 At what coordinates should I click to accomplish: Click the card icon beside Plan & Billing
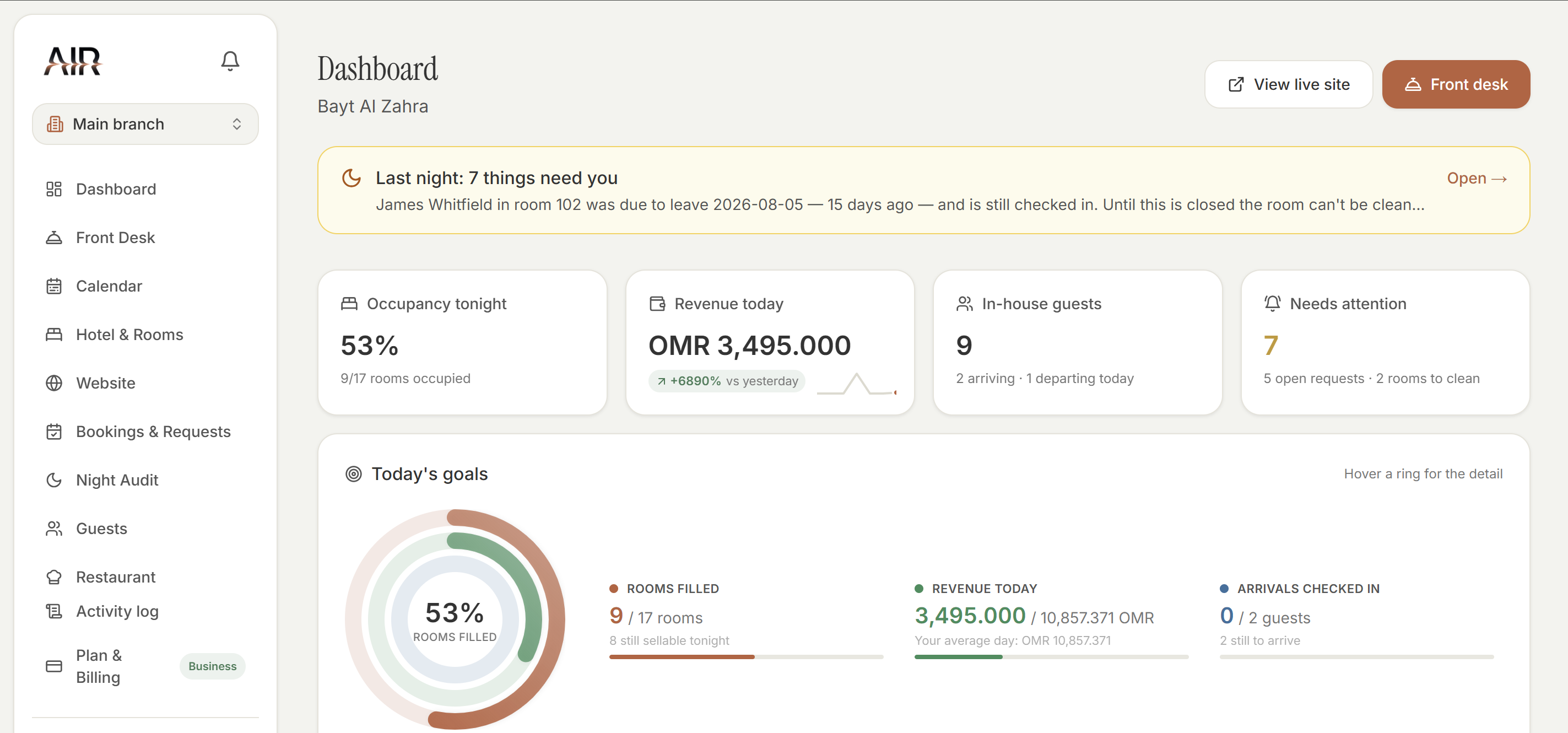tap(54, 667)
